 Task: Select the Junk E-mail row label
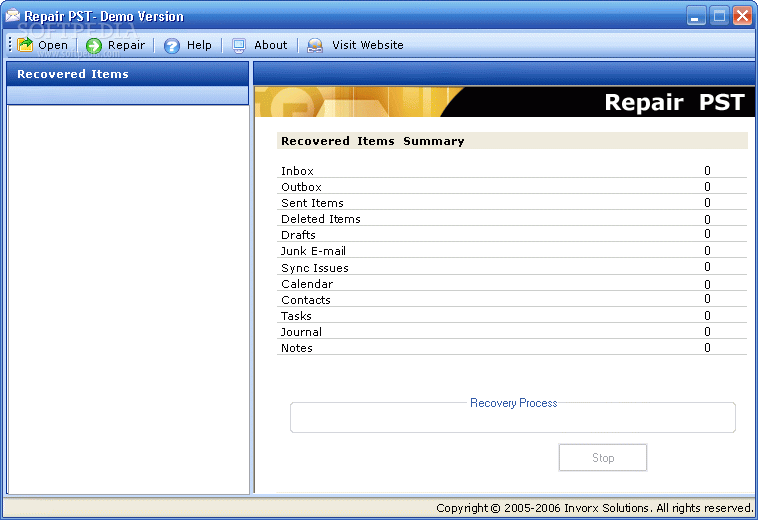point(313,251)
